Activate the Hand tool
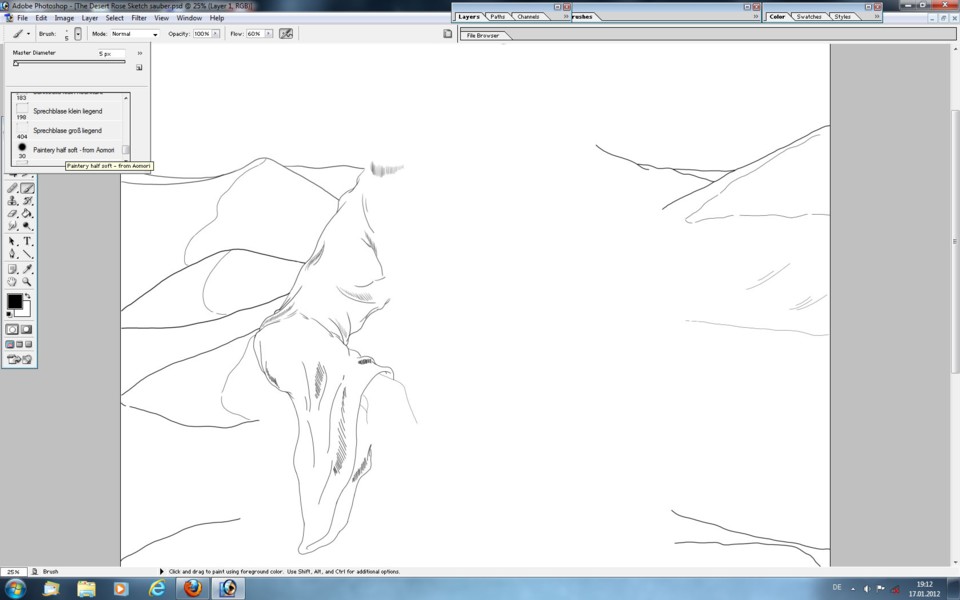This screenshot has width=960, height=600. tap(12, 282)
